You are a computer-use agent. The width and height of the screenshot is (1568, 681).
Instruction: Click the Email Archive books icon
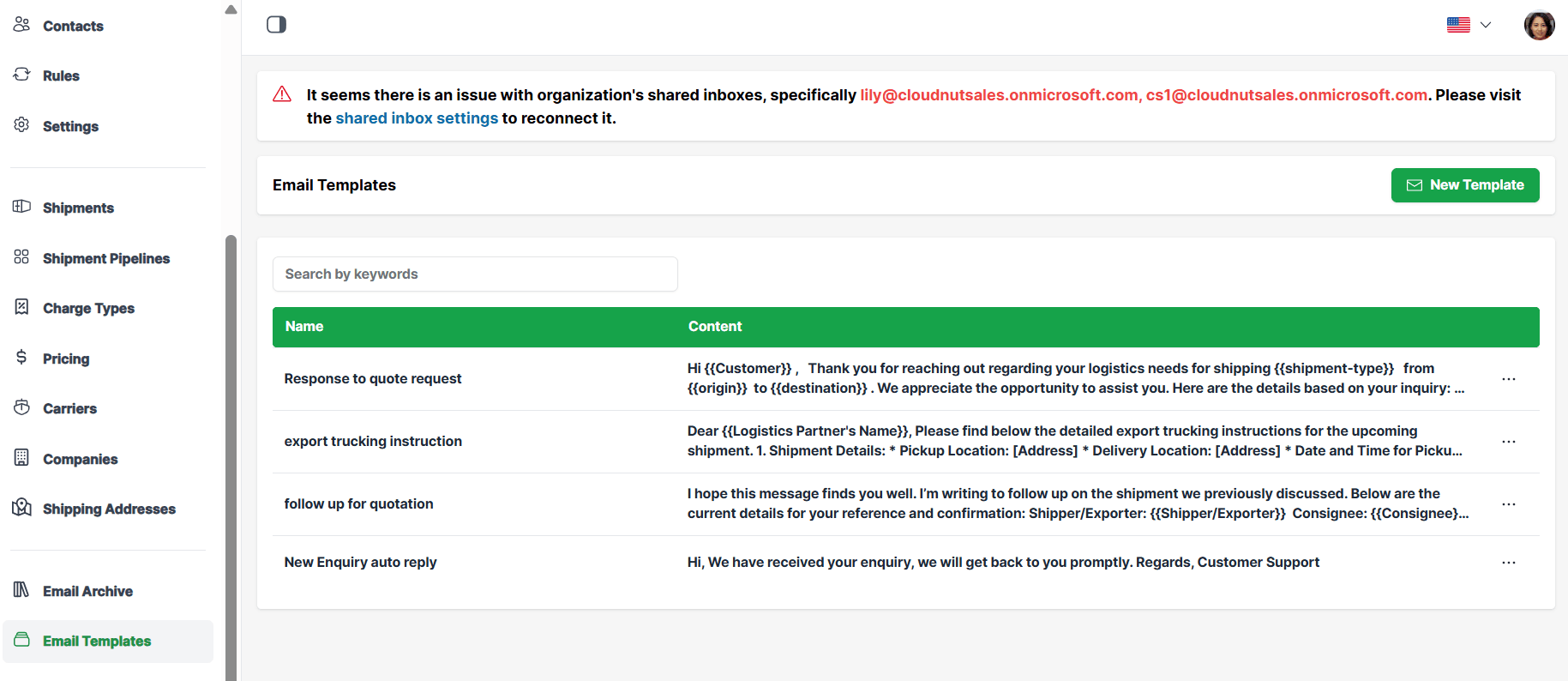click(21, 590)
